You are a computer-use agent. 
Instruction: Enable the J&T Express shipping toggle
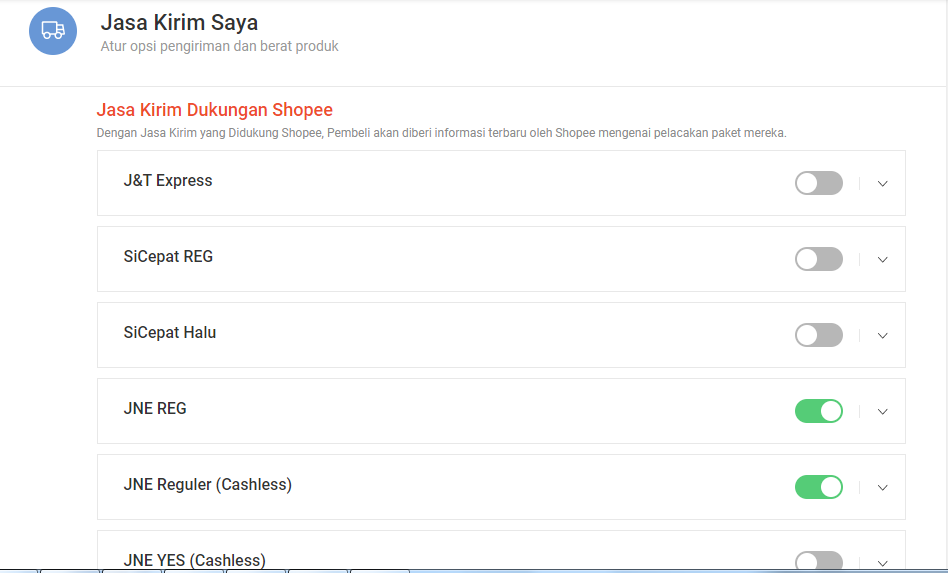[x=819, y=183]
